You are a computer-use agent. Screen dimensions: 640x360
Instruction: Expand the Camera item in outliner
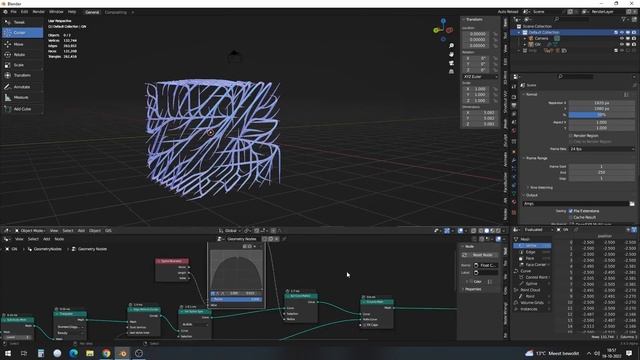[525, 38]
